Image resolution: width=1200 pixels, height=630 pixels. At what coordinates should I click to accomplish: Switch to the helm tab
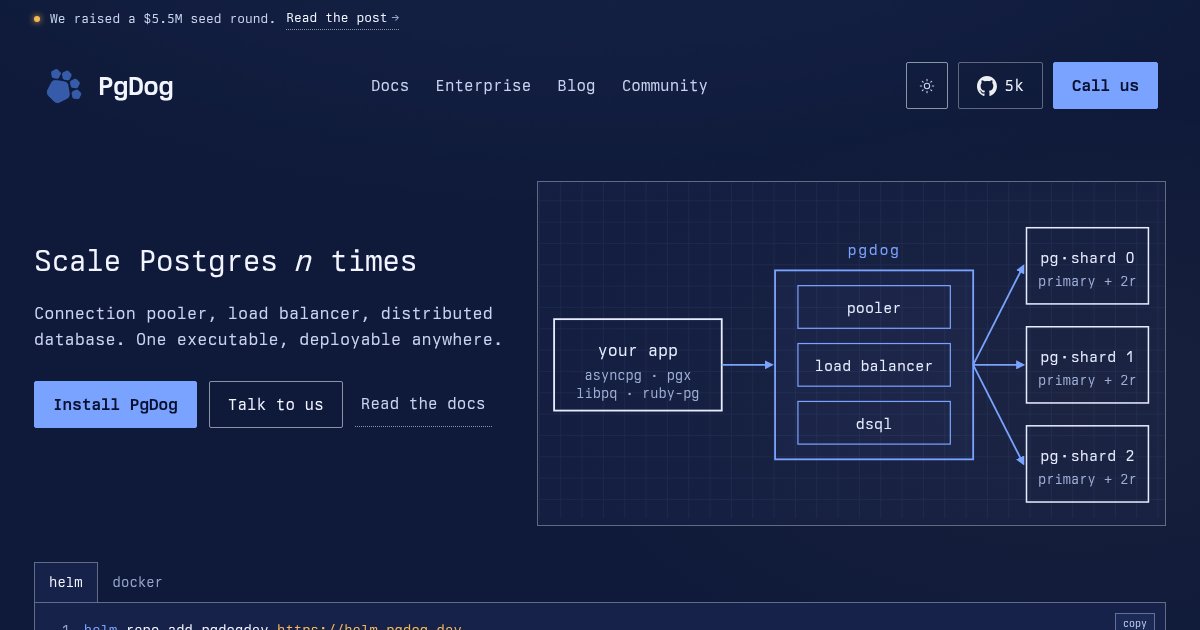click(66, 582)
